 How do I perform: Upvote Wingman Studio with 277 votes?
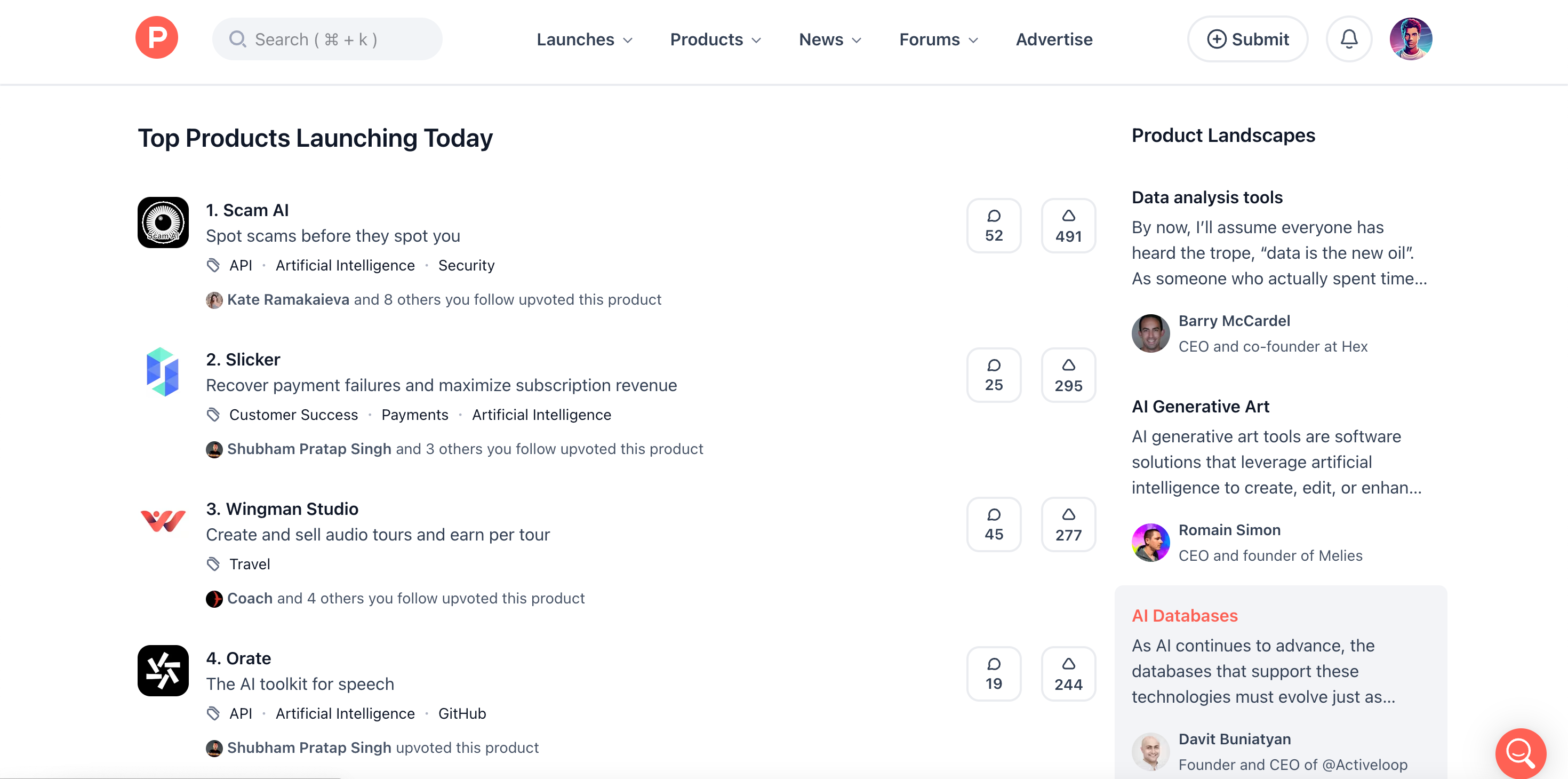click(1068, 524)
